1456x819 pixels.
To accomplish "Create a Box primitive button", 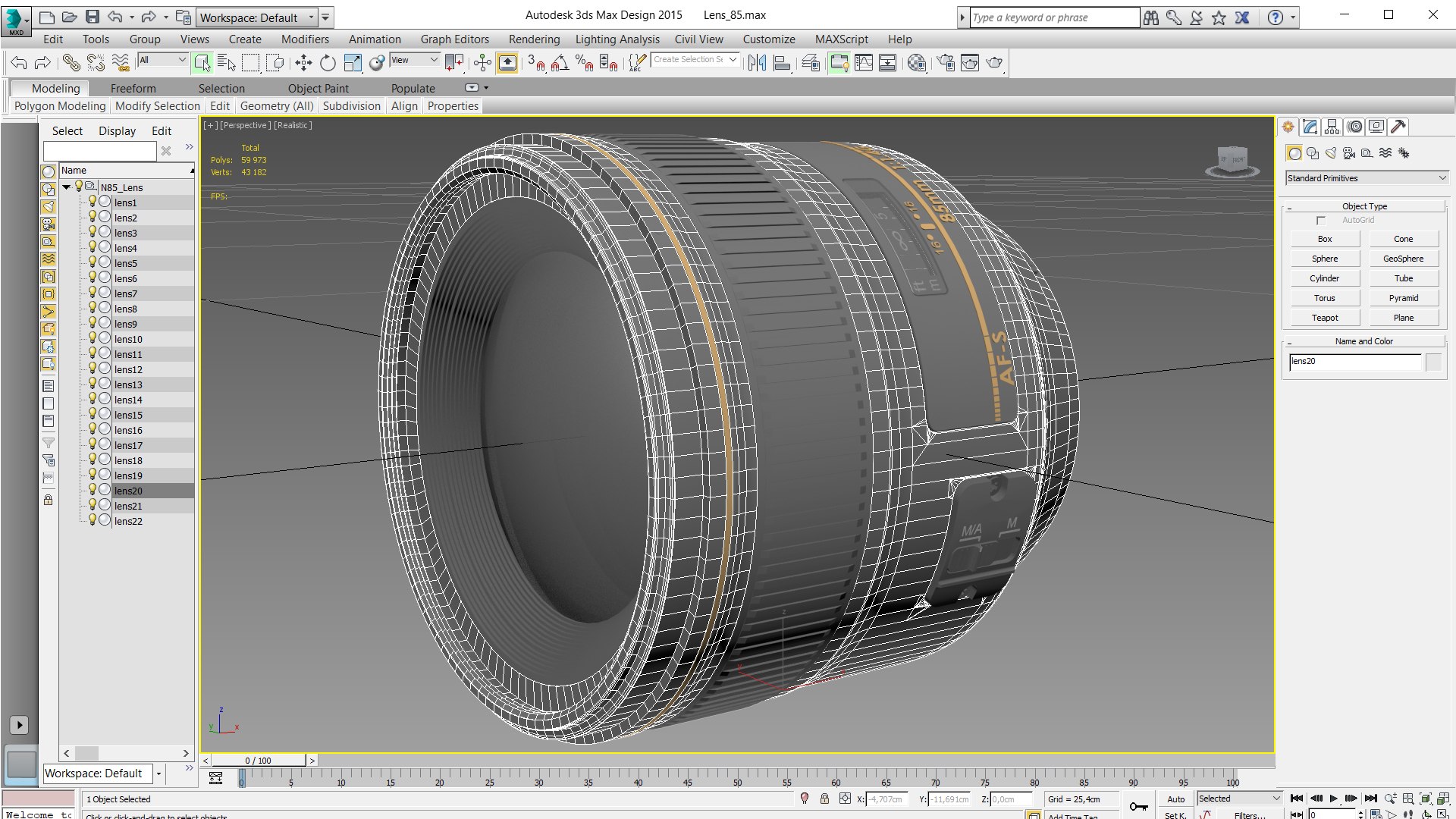I will (x=1325, y=239).
